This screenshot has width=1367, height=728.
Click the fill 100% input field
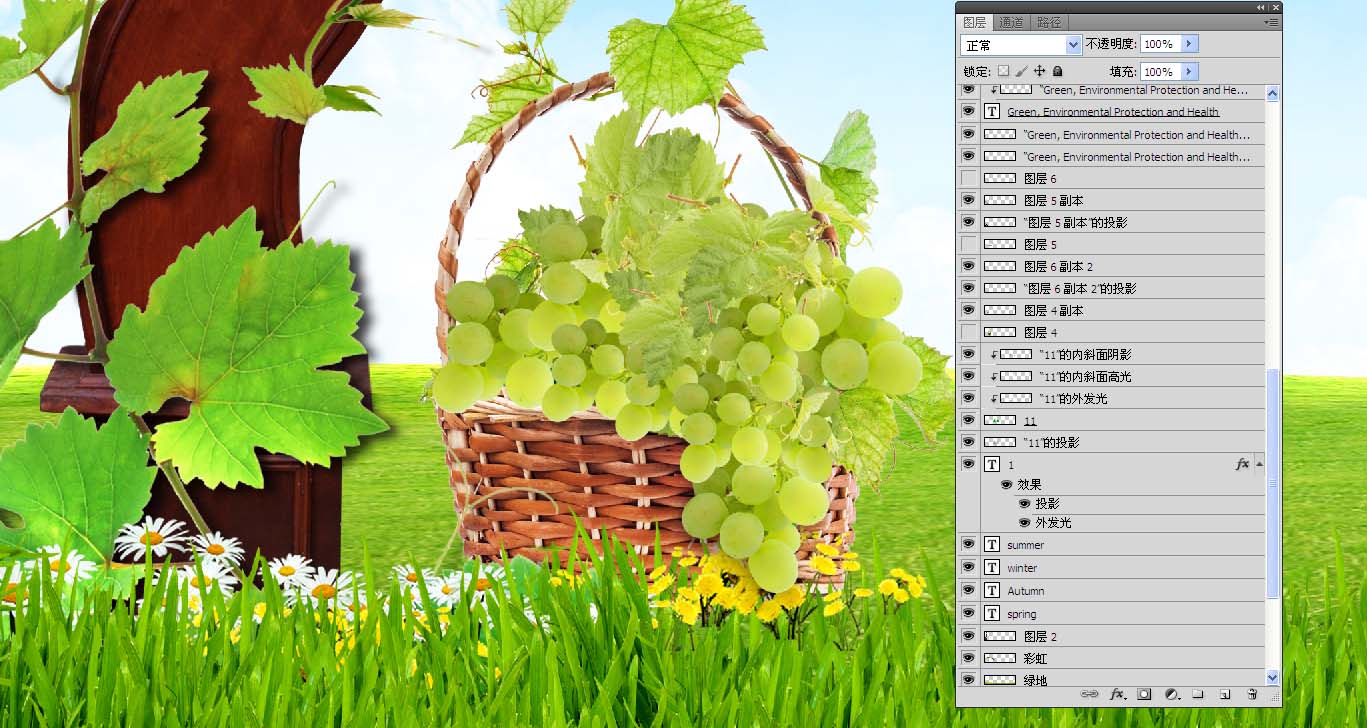[x=1161, y=72]
